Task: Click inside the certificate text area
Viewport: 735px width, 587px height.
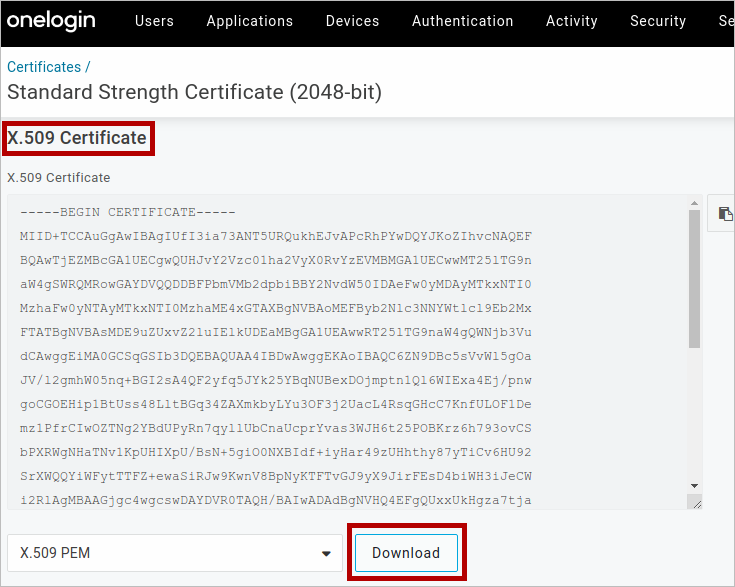Action: (340, 350)
